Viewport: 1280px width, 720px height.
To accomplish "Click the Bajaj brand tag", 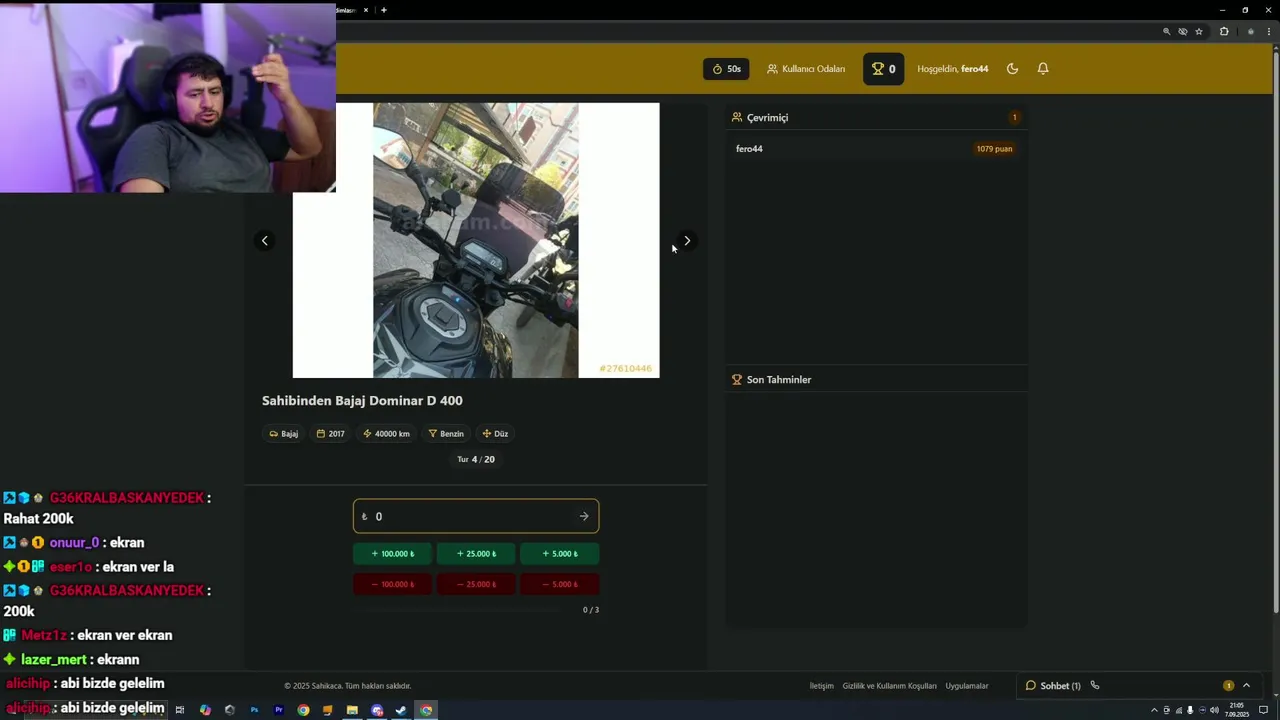I will (284, 434).
